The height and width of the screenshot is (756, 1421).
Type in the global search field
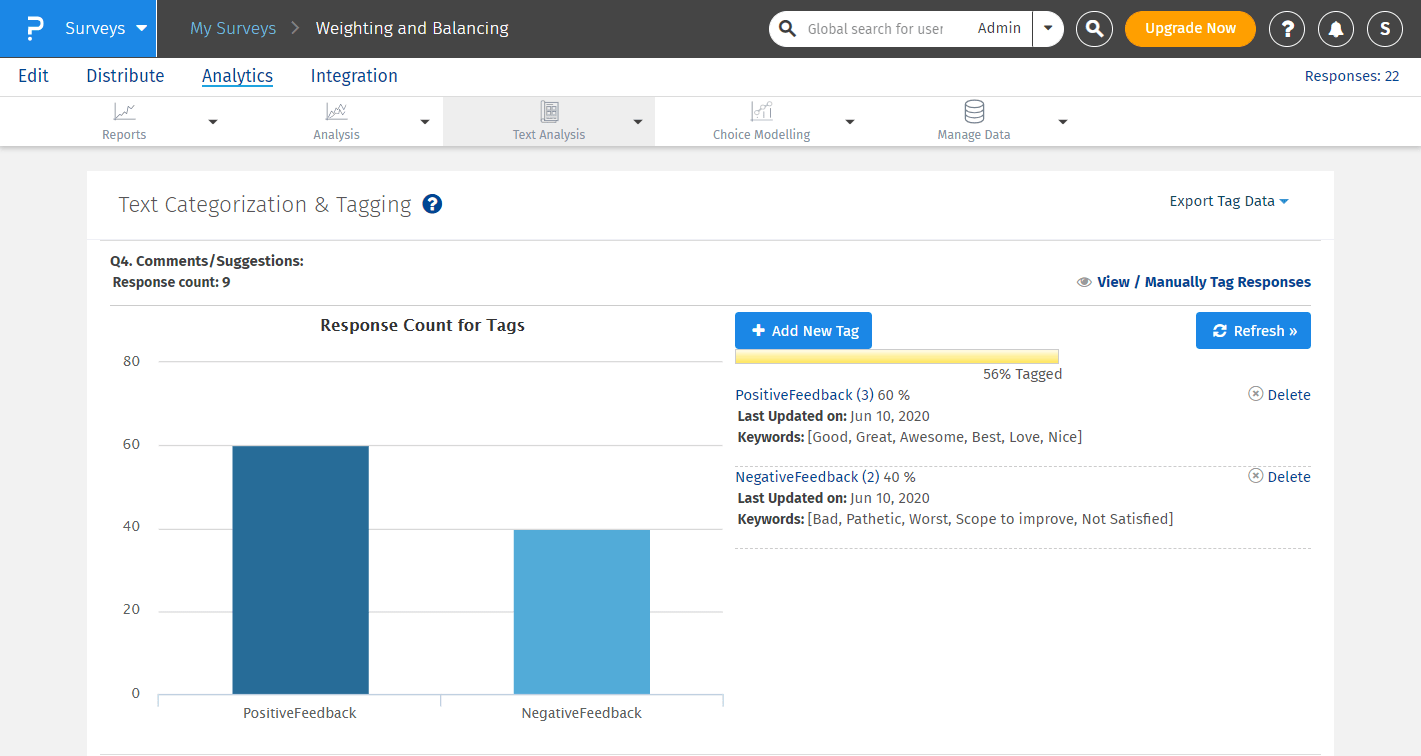click(875, 29)
